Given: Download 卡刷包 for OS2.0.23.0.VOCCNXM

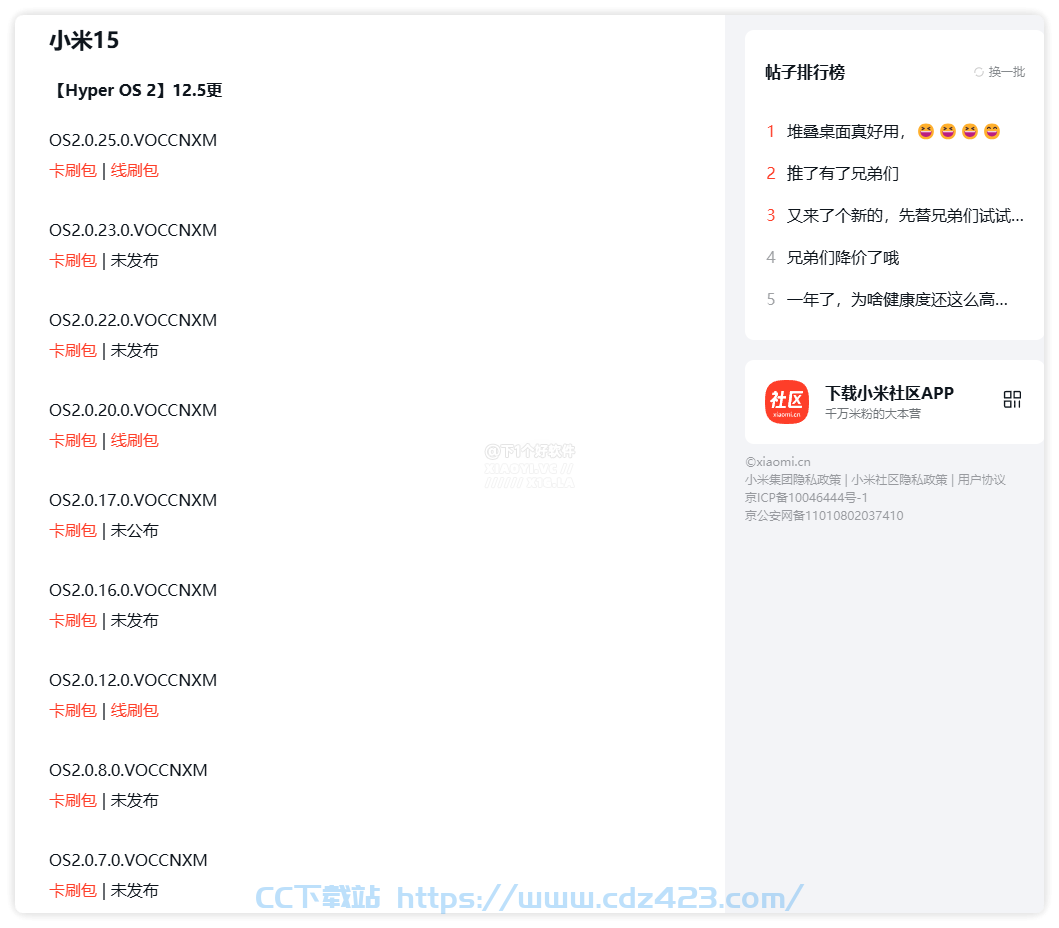Looking at the screenshot, I should click(x=73, y=260).
